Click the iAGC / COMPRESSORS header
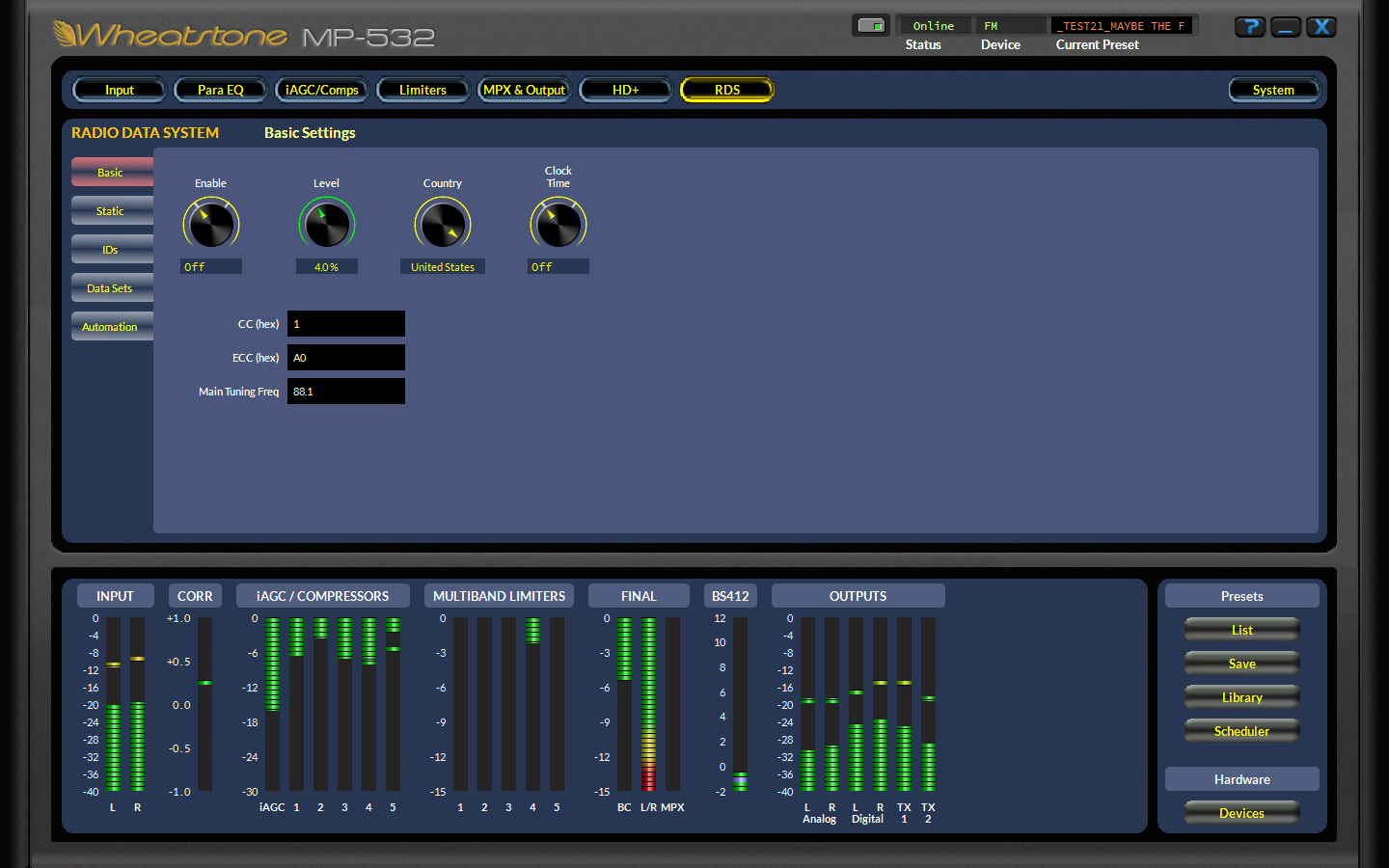 [323, 596]
